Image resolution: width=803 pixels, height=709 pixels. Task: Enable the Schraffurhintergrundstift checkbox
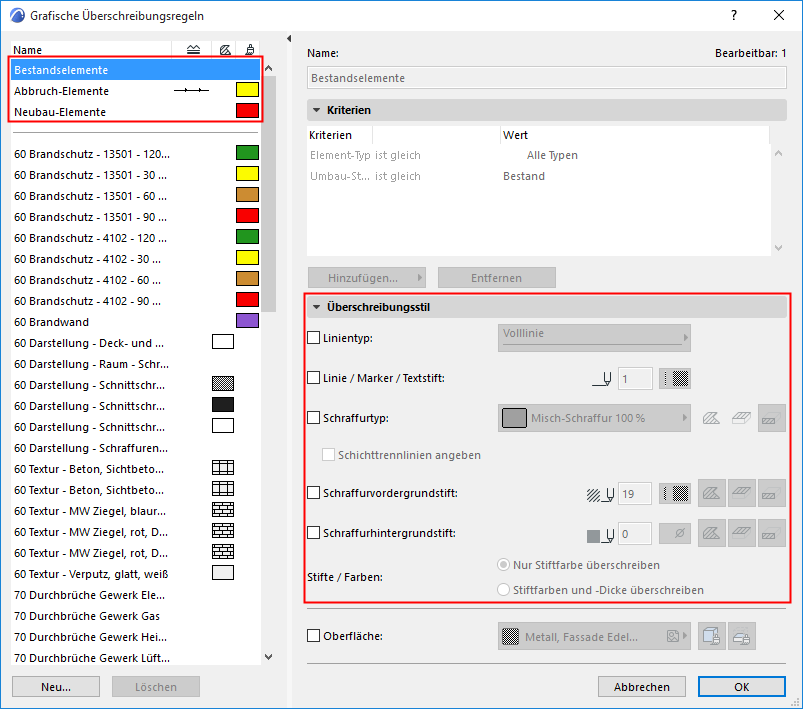click(313, 533)
